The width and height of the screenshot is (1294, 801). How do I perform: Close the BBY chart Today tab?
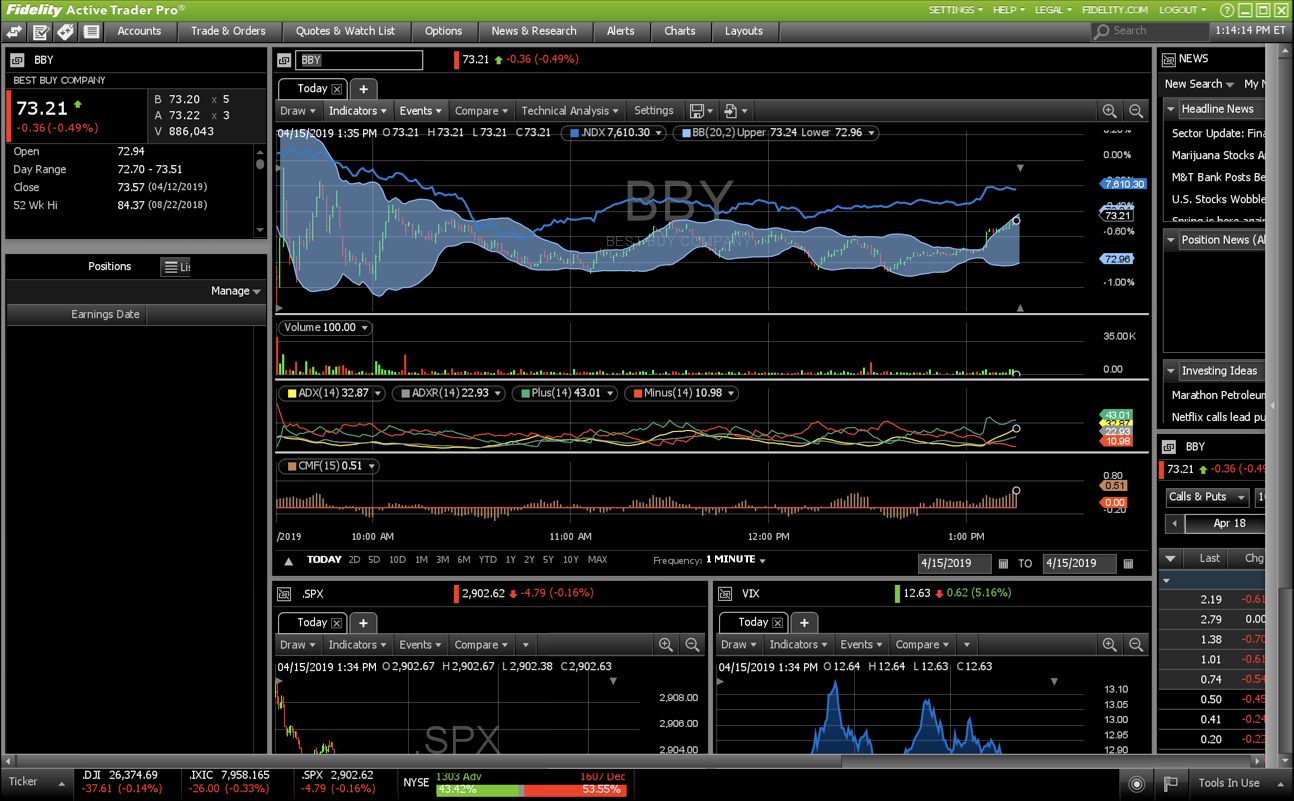[x=337, y=89]
